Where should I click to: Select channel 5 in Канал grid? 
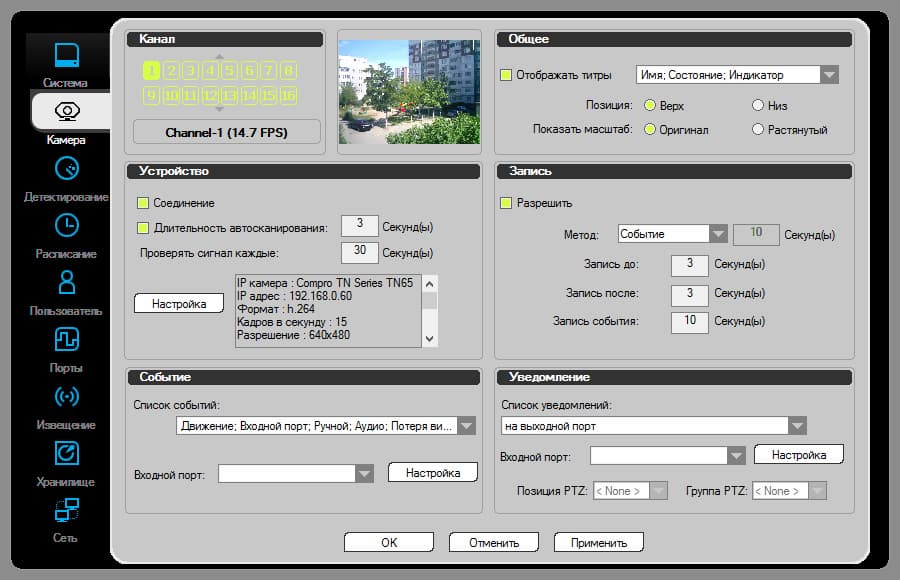(230, 71)
